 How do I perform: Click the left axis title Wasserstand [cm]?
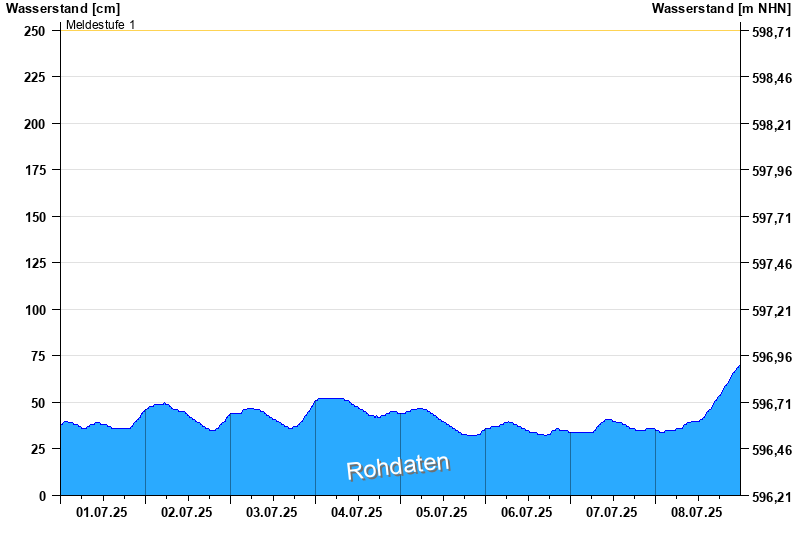click(63, 8)
